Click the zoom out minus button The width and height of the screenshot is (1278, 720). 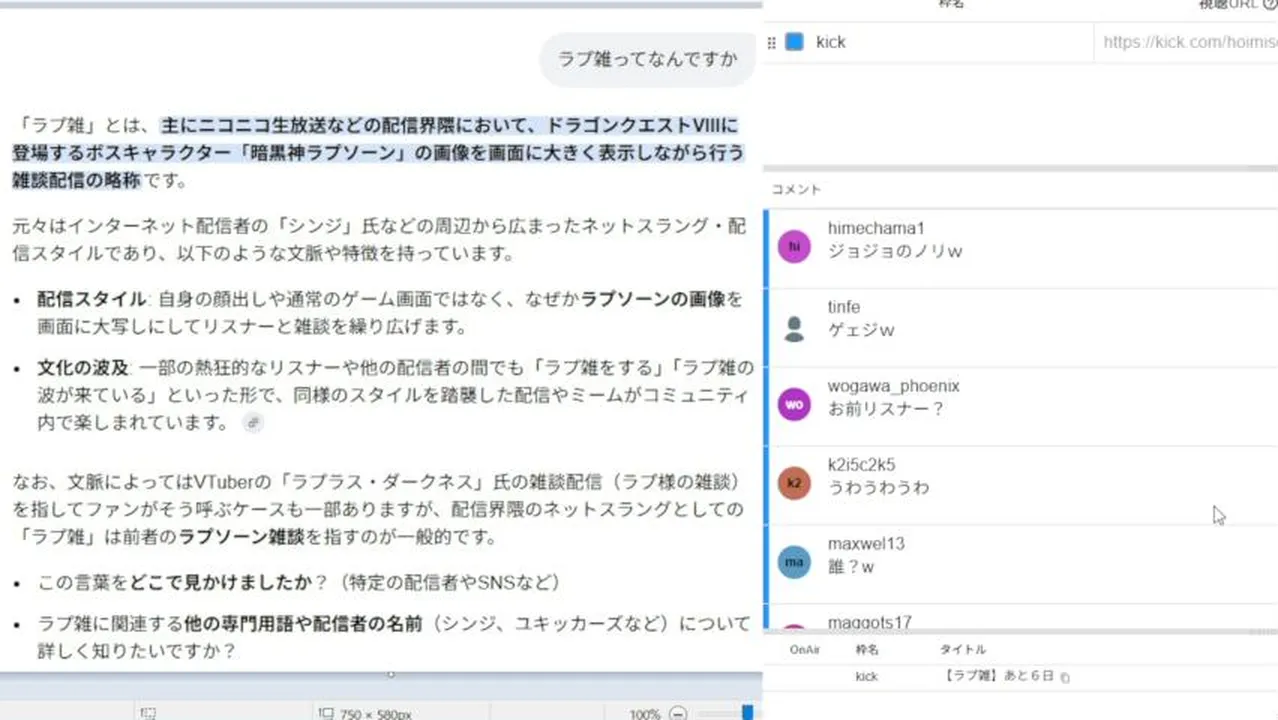[x=678, y=713]
